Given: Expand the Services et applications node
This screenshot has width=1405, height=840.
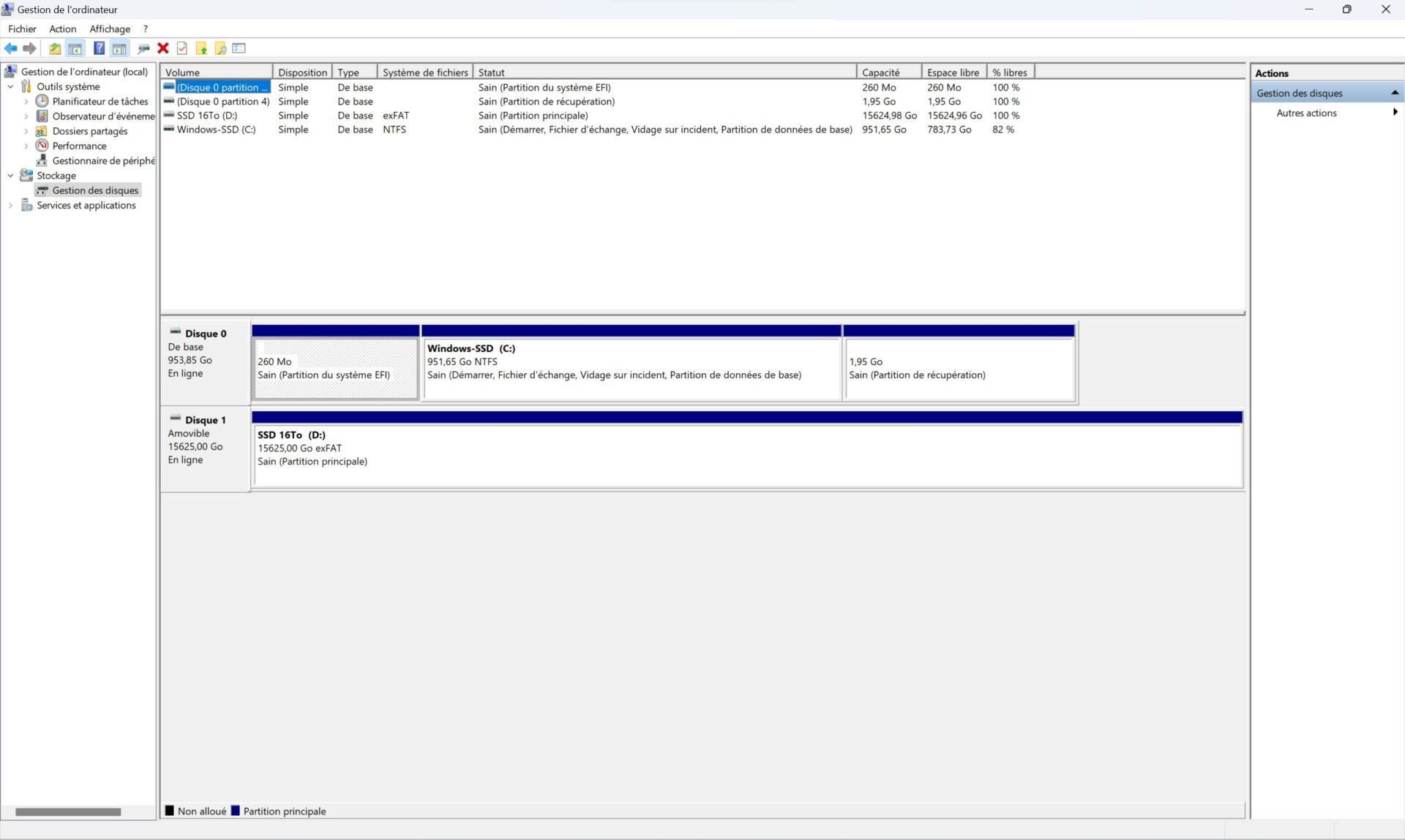Looking at the screenshot, I should 11,205.
